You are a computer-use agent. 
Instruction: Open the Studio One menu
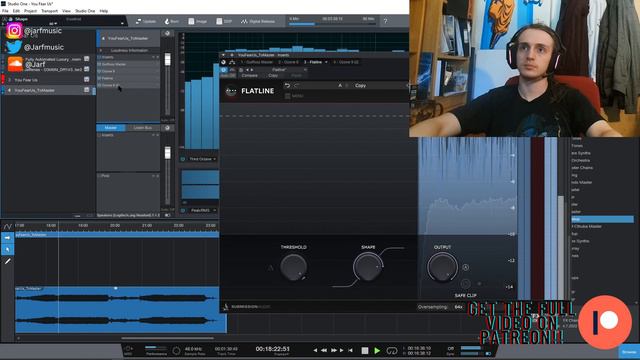coord(85,11)
